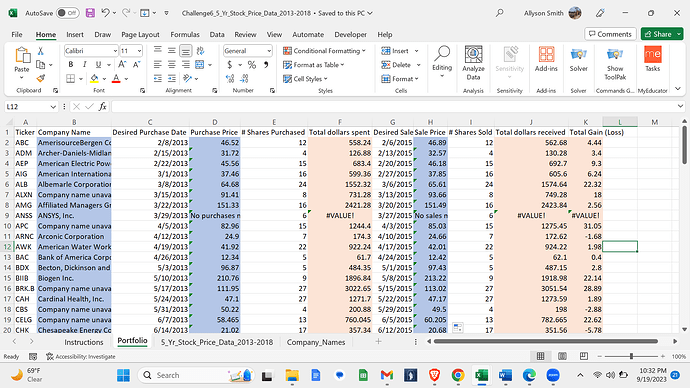Click the red Font Color swatch

coord(116,79)
